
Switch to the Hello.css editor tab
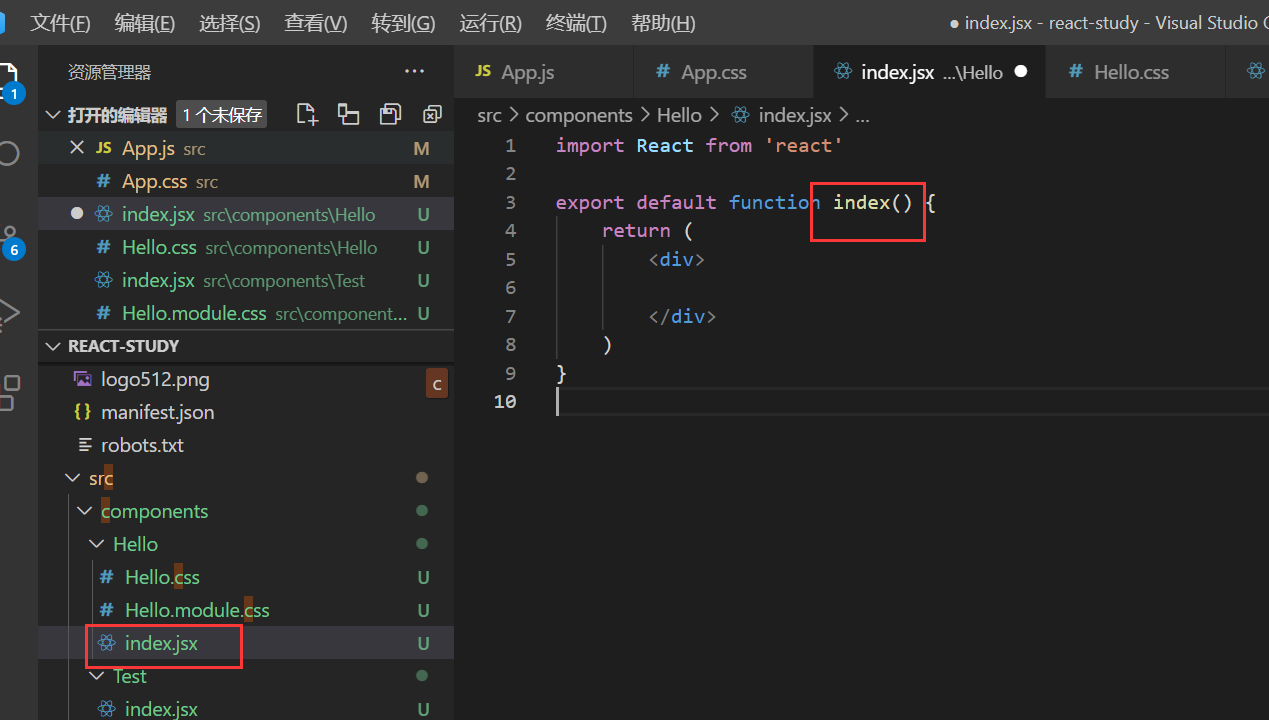coord(1135,72)
